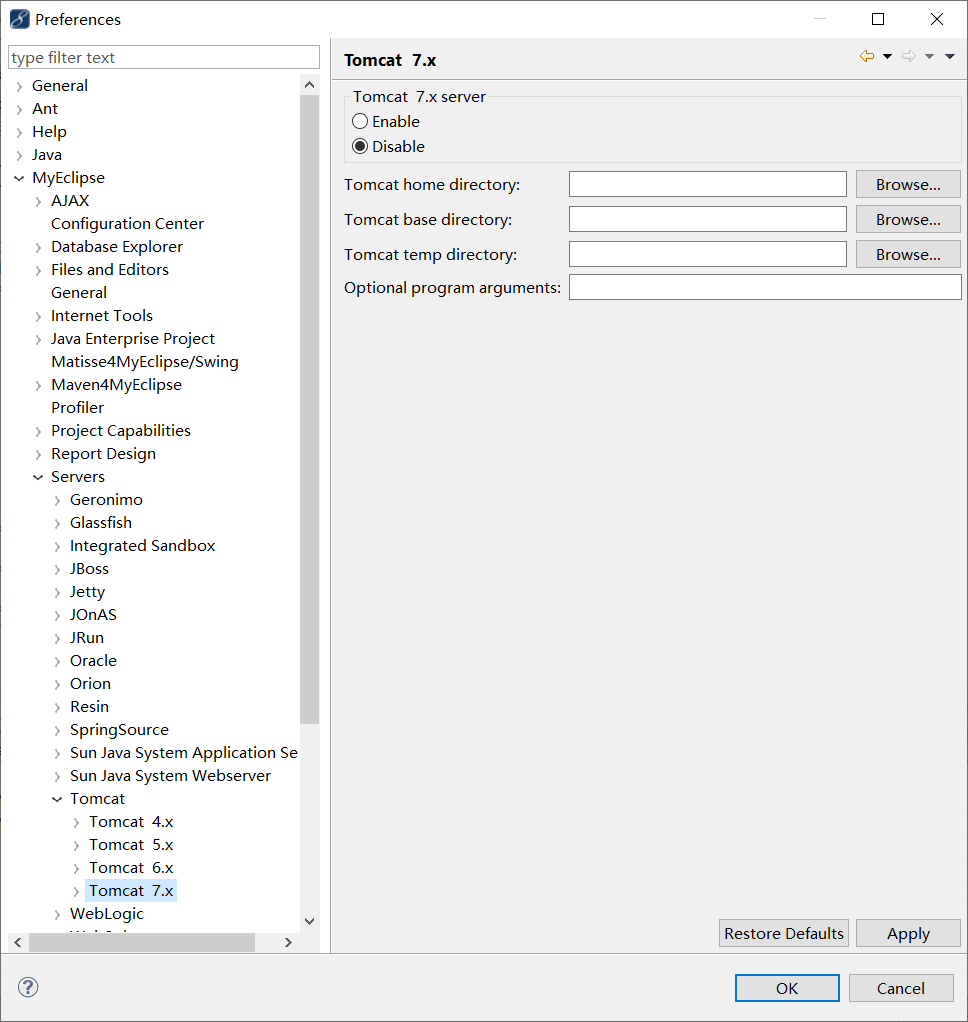Expand the top-level General node

(20, 86)
